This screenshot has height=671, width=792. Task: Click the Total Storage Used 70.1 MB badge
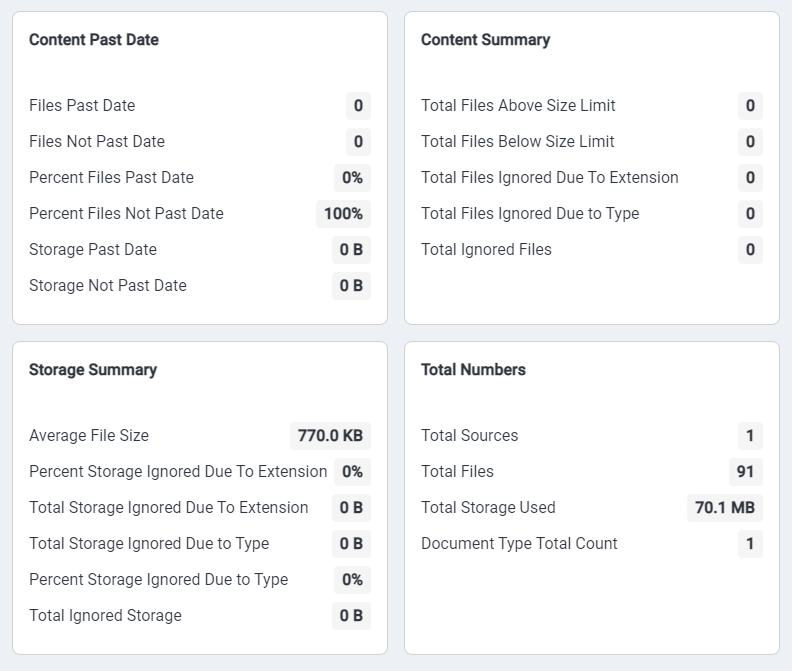[724, 508]
